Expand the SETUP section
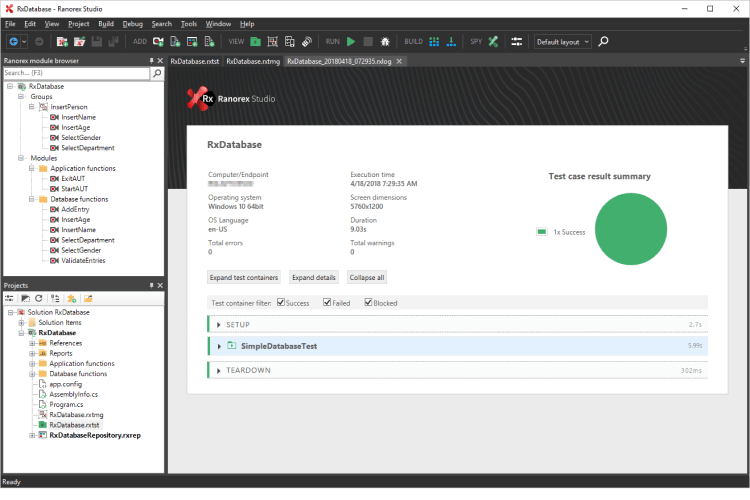The image size is (750, 500). [x=219, y=325]
